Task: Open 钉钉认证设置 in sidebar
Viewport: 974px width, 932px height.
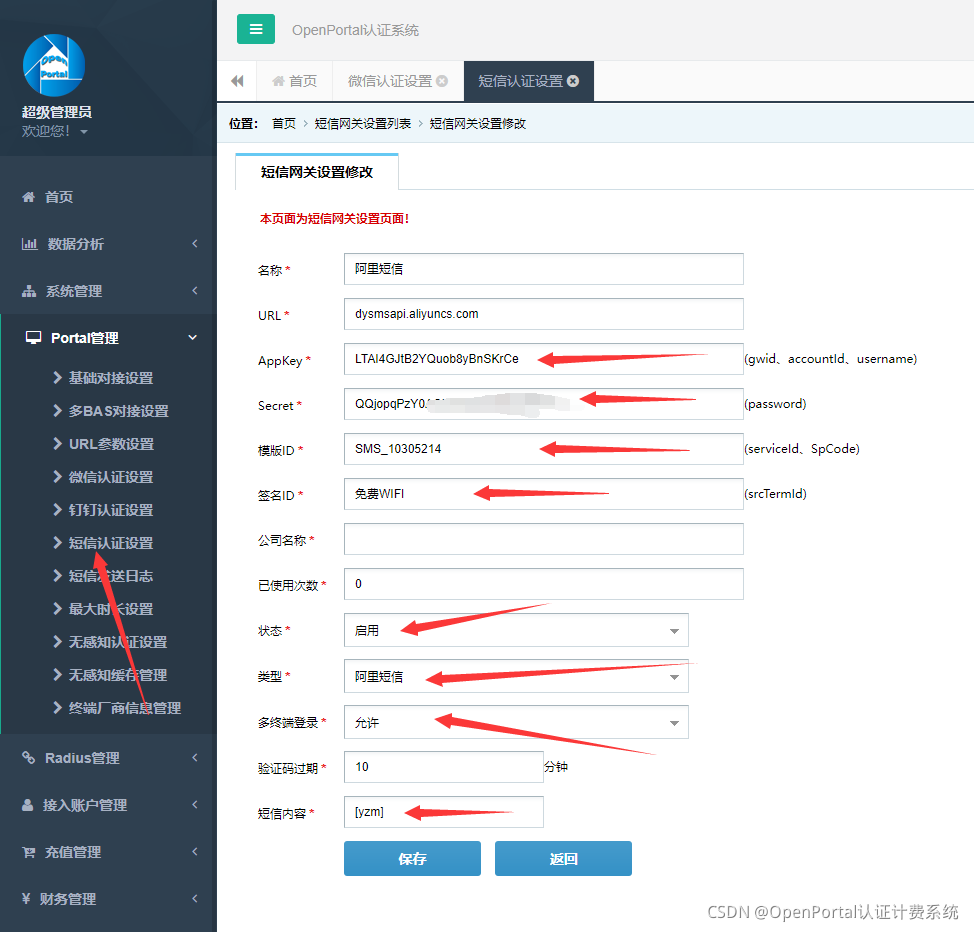Action: point(111,510)
